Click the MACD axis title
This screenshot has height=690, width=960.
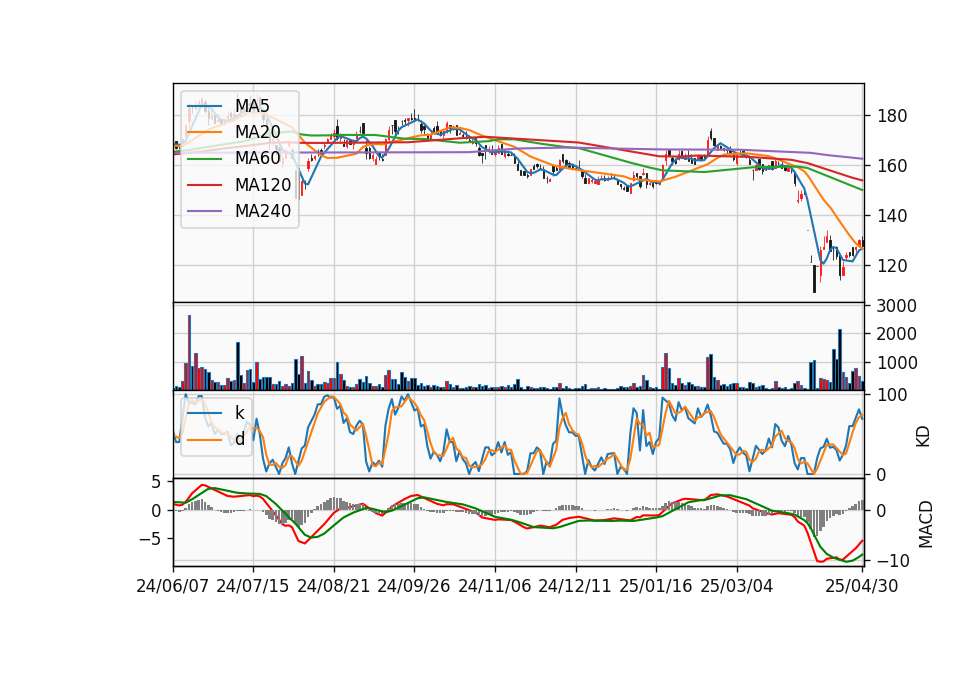tap(926, 524)
